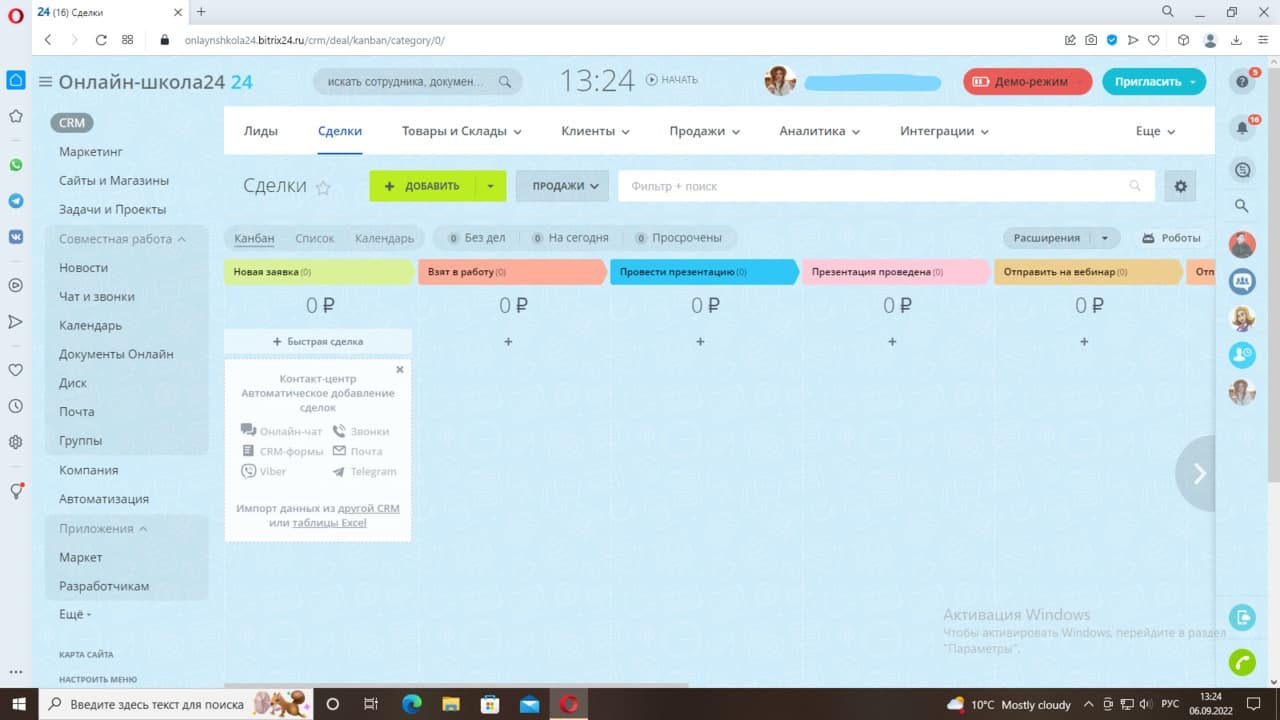Collapse the Совместная работа menu section
This screenshot has height=720, width=1280.
tap(123, 239)
